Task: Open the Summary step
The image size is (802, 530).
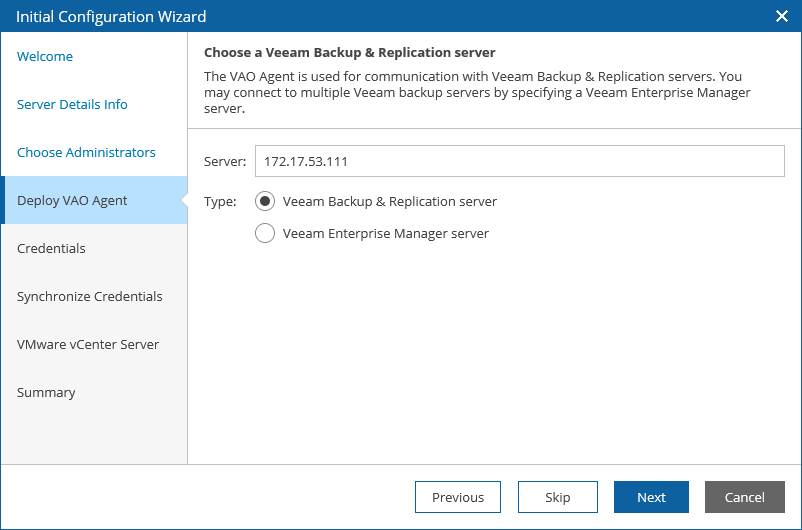Action: coord(46,392)
